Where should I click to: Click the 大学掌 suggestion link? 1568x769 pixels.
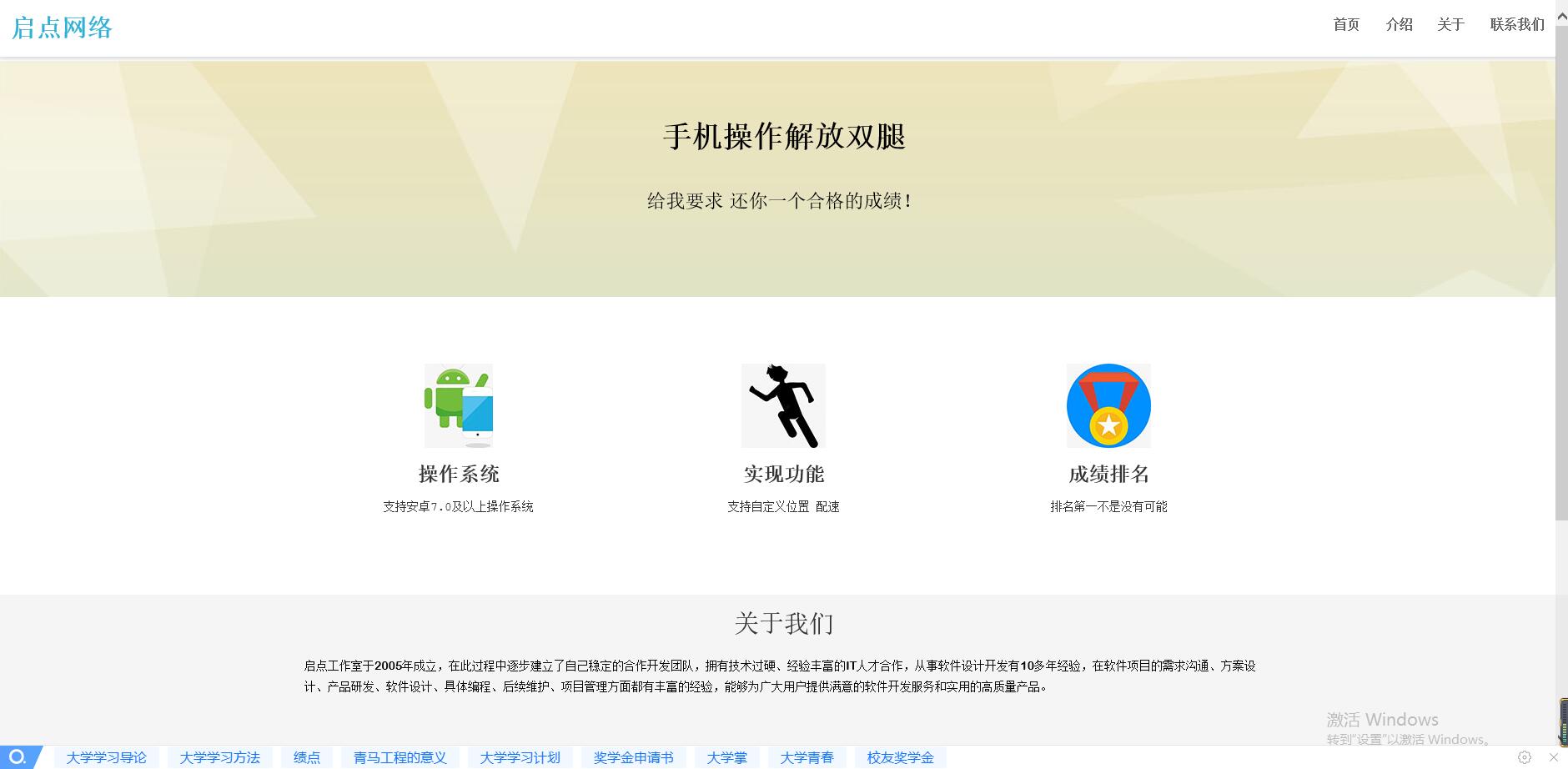726,757
